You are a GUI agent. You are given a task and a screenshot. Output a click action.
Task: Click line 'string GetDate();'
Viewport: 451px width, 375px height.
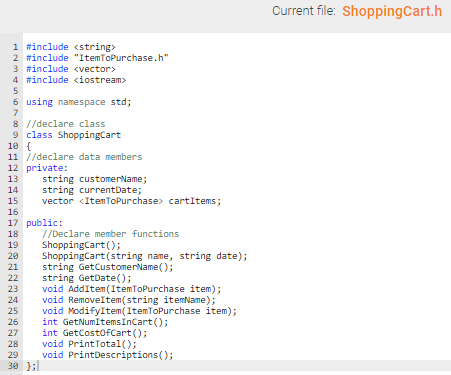87,278
